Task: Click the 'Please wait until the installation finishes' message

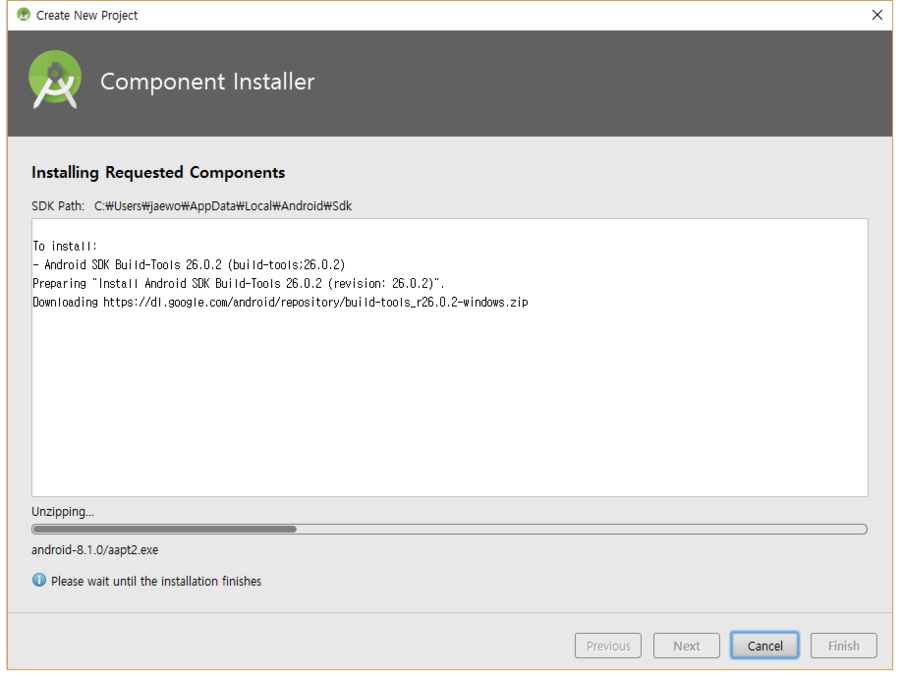Action: [x=156, y=581]
